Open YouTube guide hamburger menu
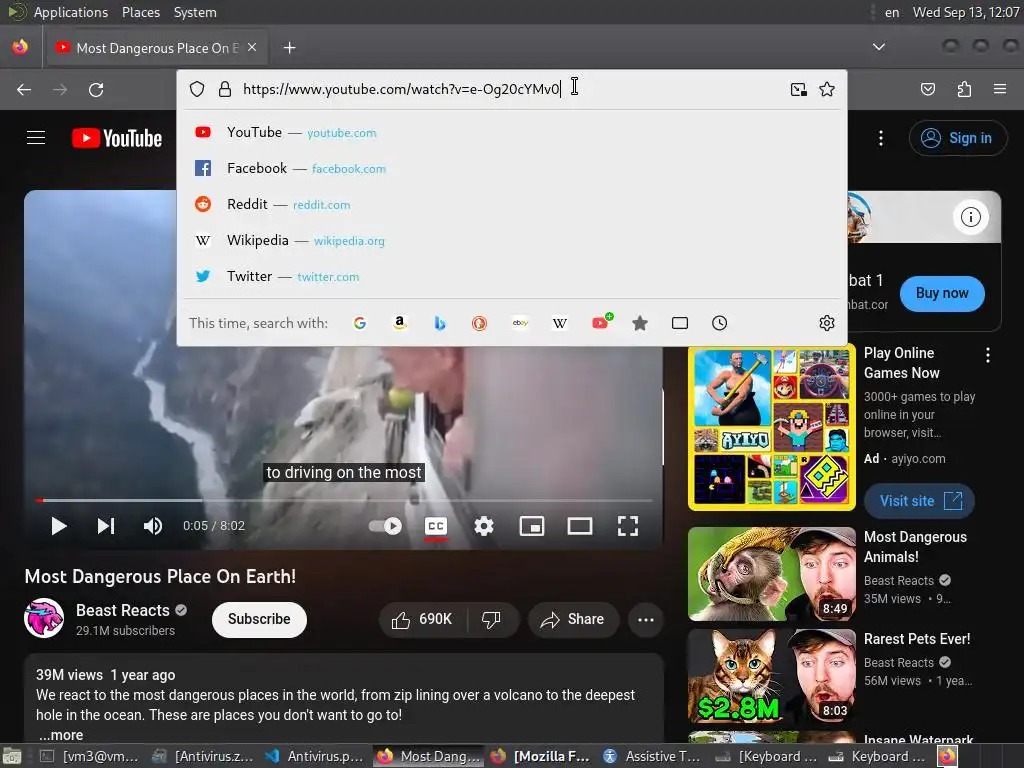1024x768 pixels. 36,138
